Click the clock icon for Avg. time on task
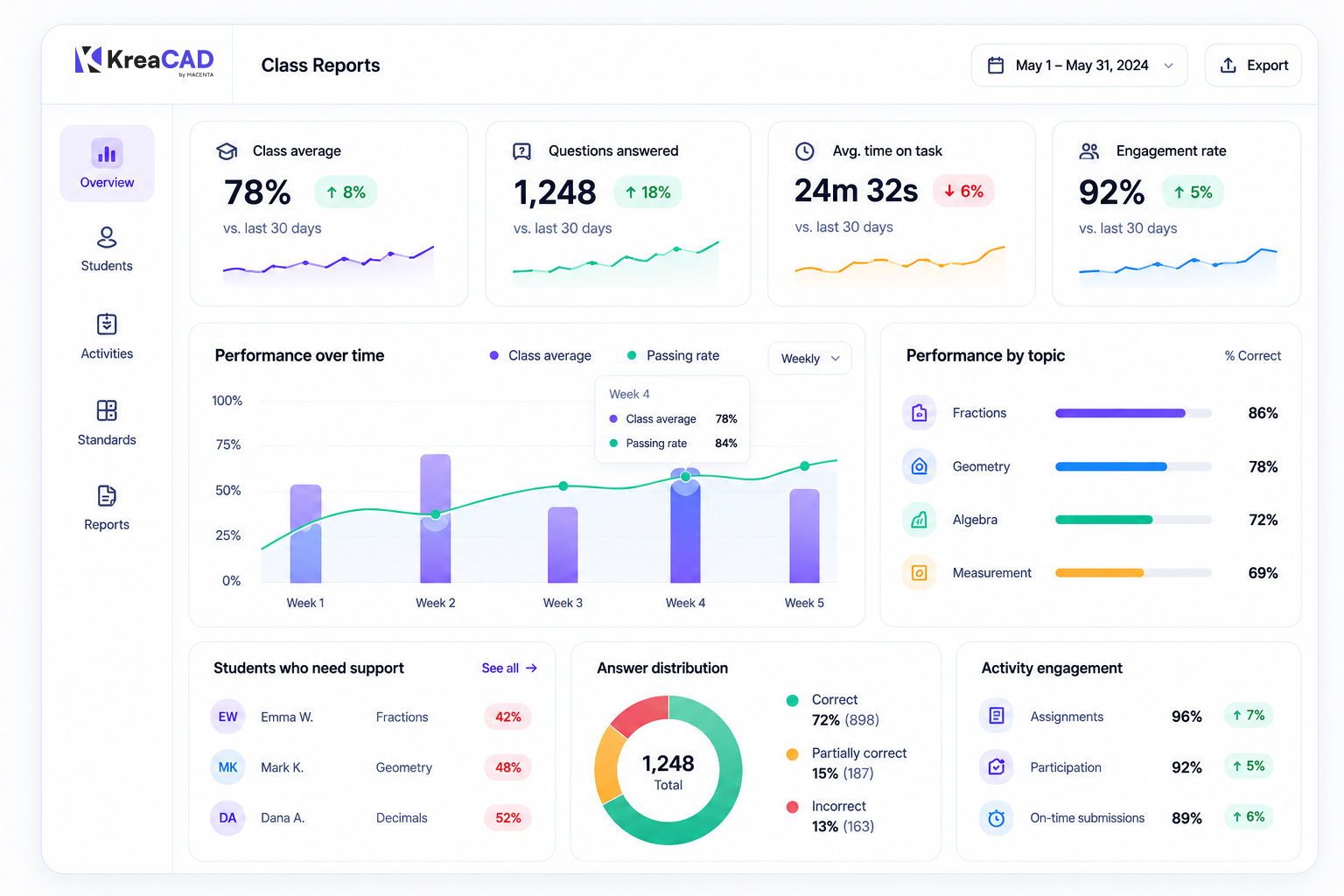The height and width of the screenshot is (896, 1344). (804, 151)
